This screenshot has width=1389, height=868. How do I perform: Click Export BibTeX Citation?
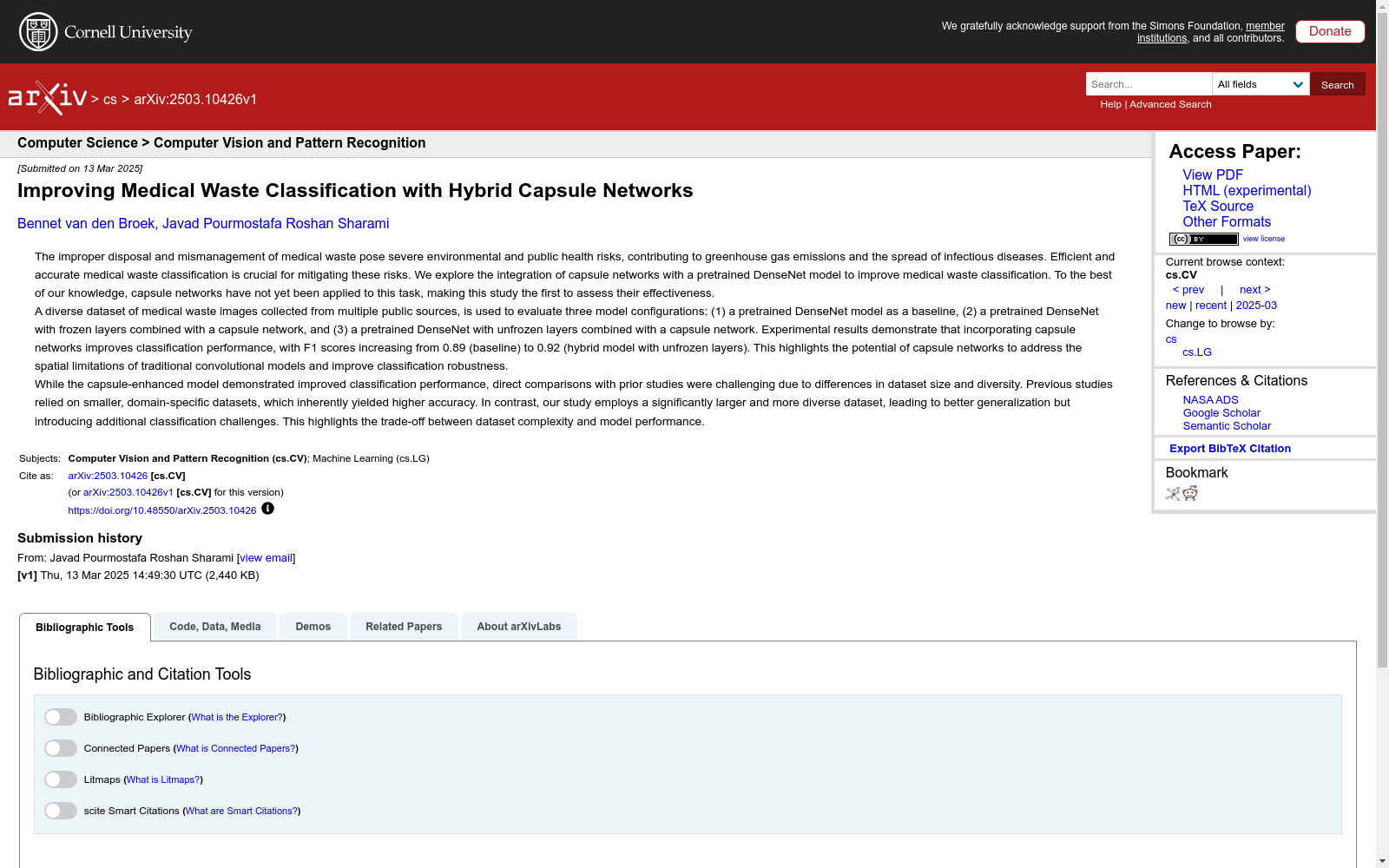tap(1230, 449)
